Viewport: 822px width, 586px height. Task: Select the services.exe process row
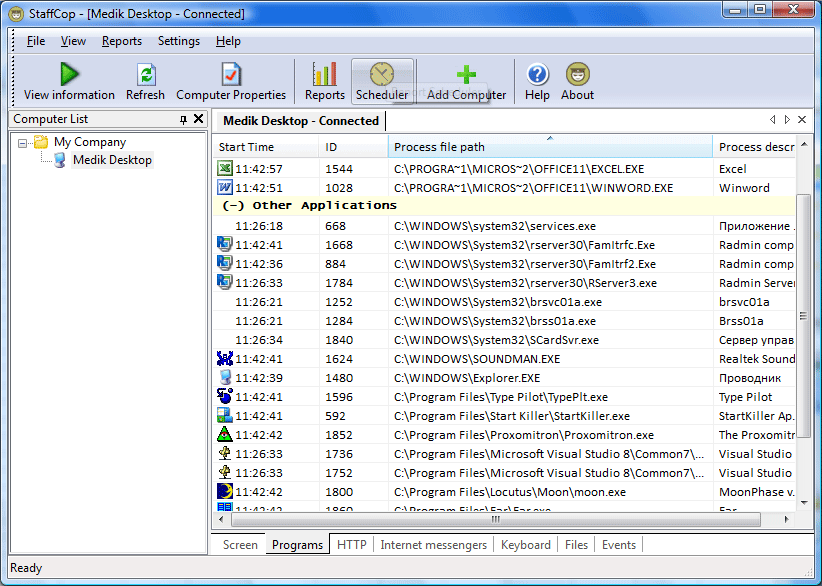coord(504,226)
